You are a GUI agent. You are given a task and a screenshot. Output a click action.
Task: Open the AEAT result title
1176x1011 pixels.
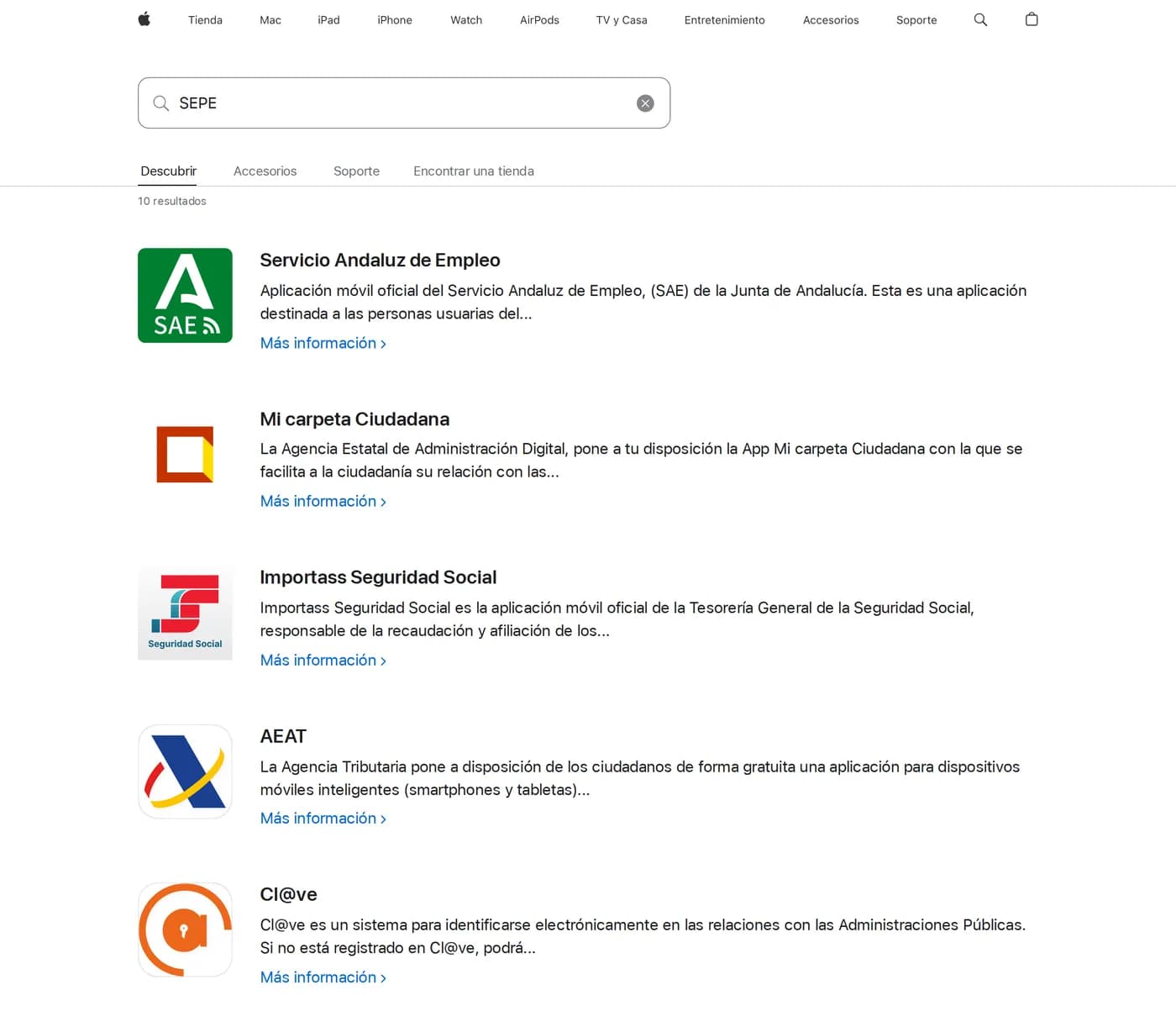(x=283, y=736)
